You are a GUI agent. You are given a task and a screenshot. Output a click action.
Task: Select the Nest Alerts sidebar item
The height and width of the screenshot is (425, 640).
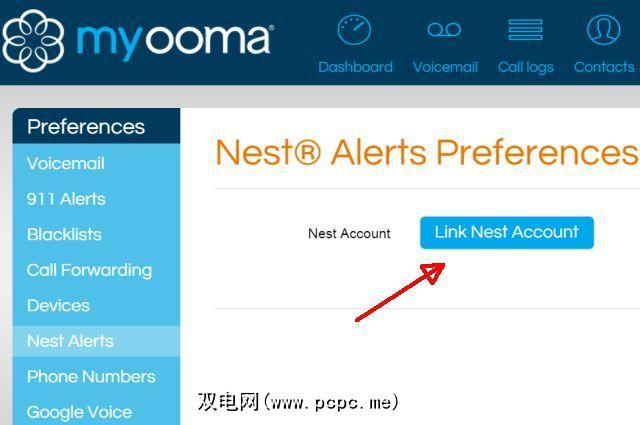(96, 341)
